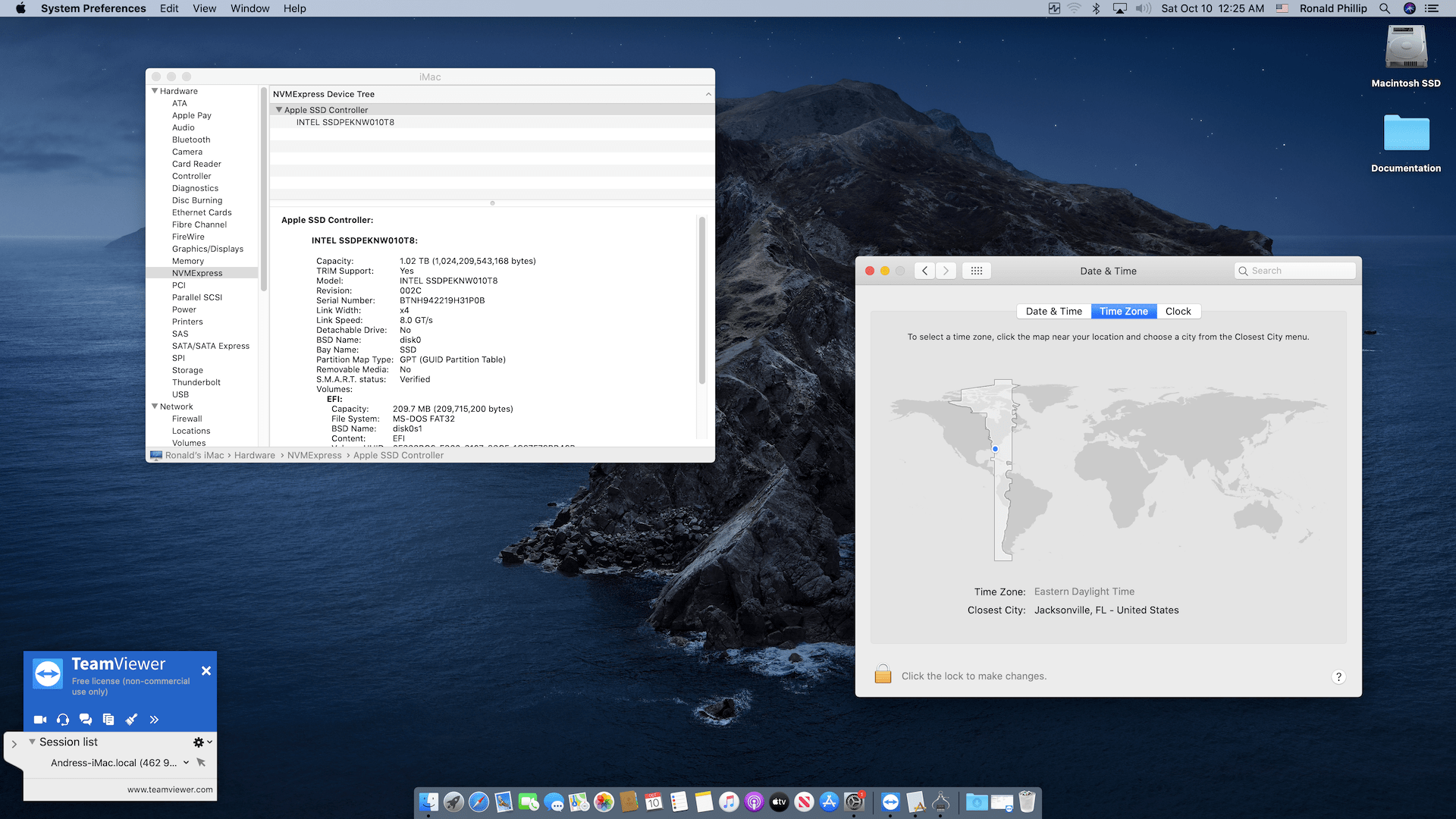
Task: Collapse the Session list triangle
Action: pyautogui.click(x=32, y=742)
